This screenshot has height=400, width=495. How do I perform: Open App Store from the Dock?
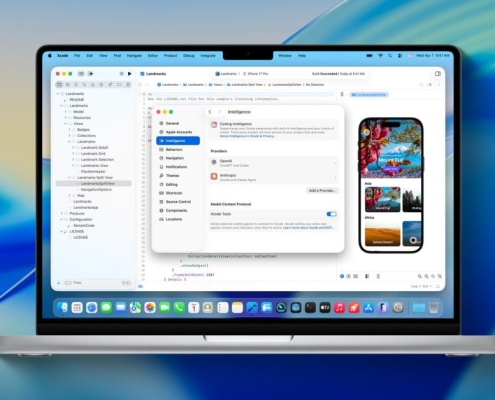coord(369,307)
